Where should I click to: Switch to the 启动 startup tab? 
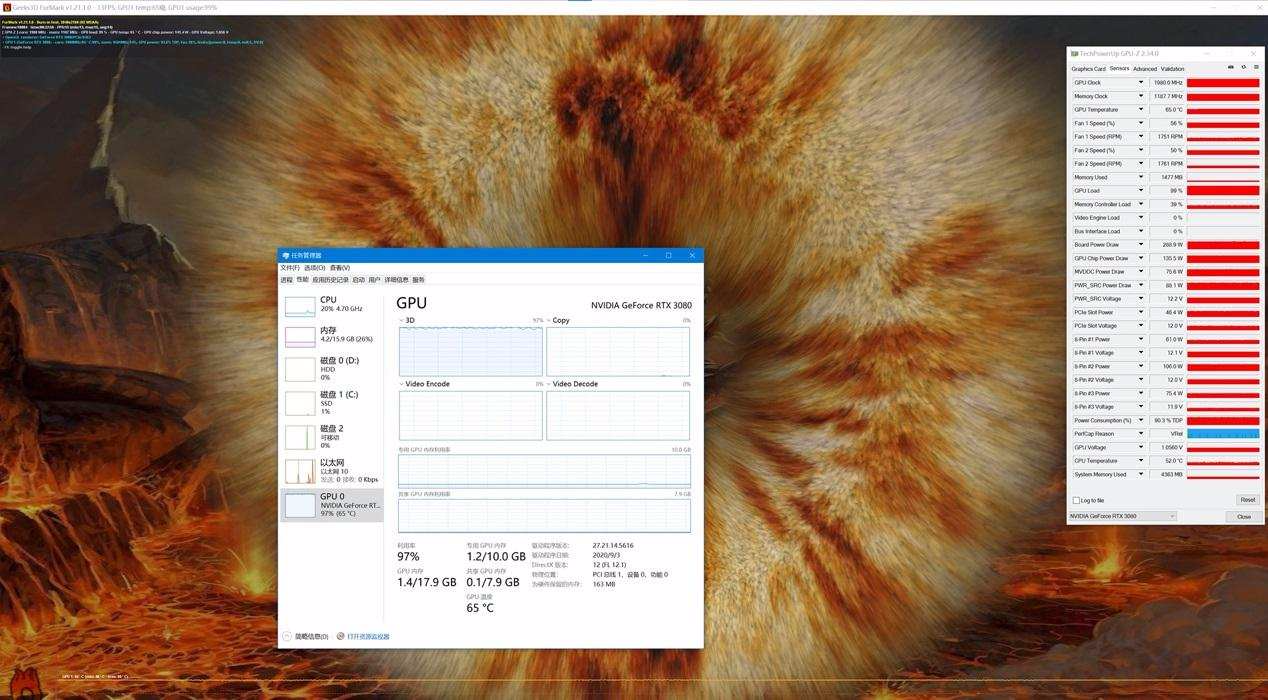point(358,280)
